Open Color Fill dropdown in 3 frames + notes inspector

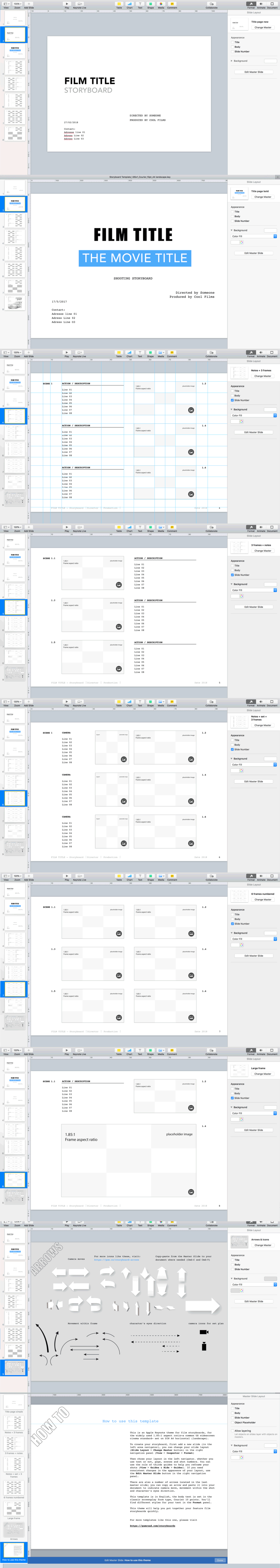(254, 590)
